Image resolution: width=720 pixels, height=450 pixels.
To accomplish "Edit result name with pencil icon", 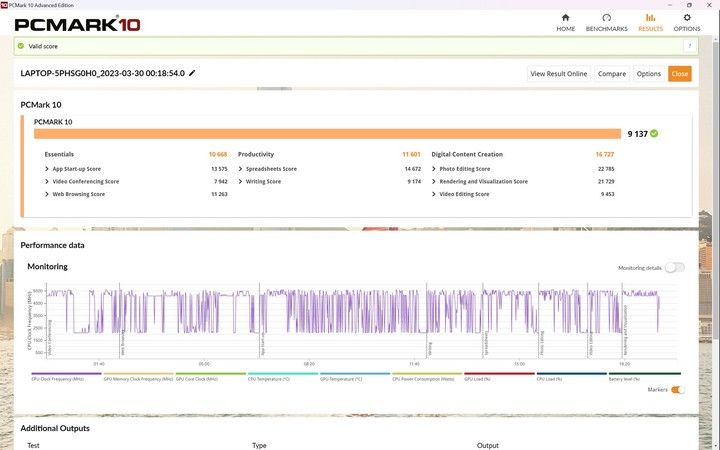I will pos(192,73).
